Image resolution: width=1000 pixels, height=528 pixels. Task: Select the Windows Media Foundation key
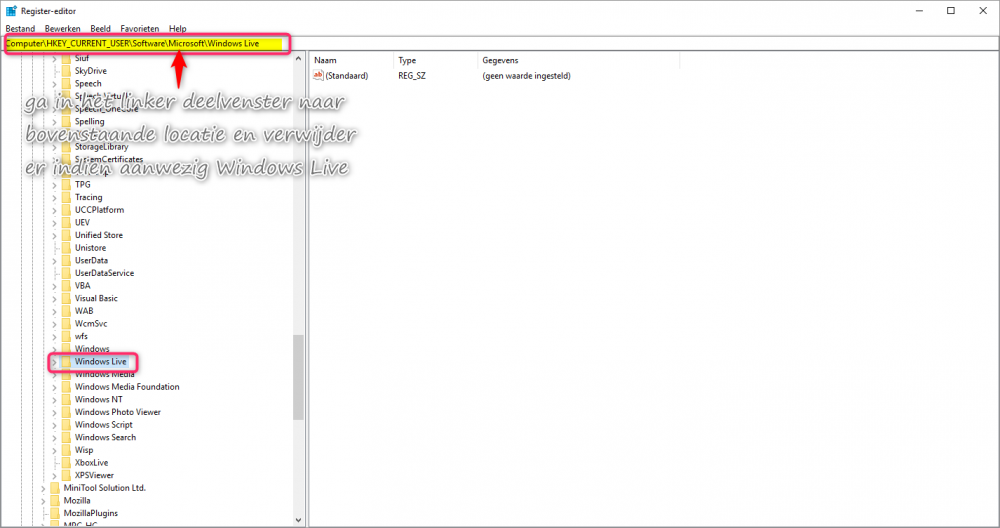tap(127, 387)
